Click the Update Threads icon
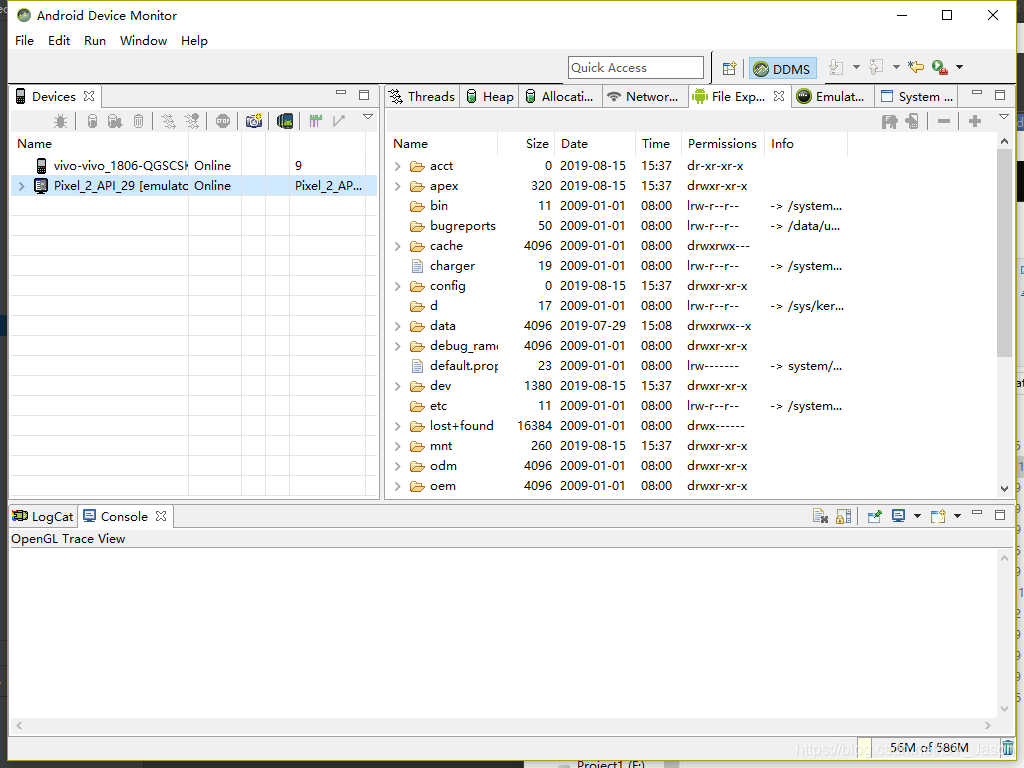This screenshot has height=768, width=1024. tap(168, 121)
